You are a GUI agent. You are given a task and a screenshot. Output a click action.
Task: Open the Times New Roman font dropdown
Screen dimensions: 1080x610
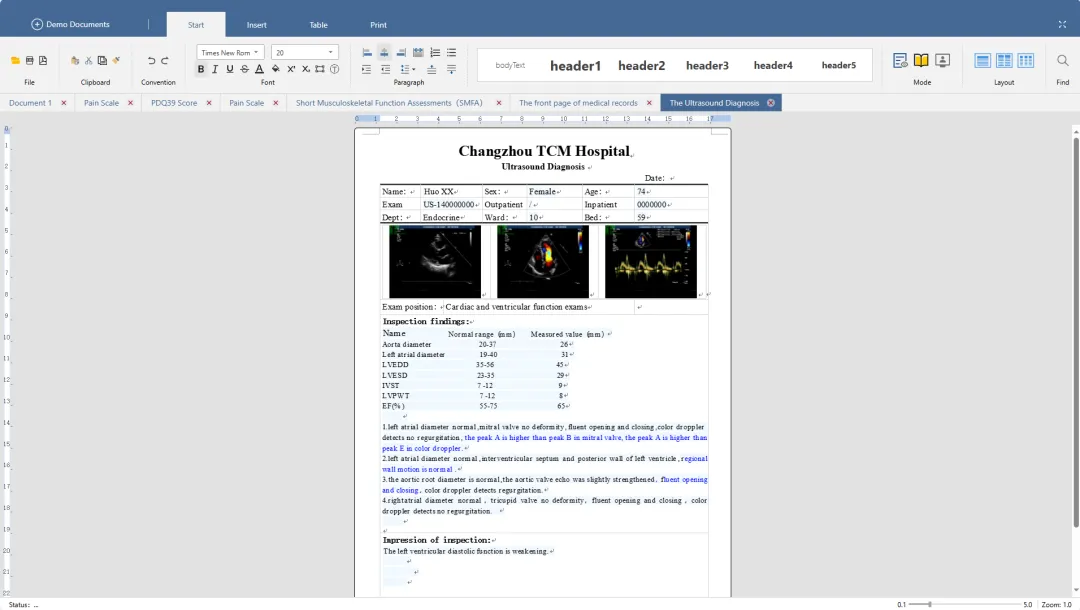click(230, 52)
